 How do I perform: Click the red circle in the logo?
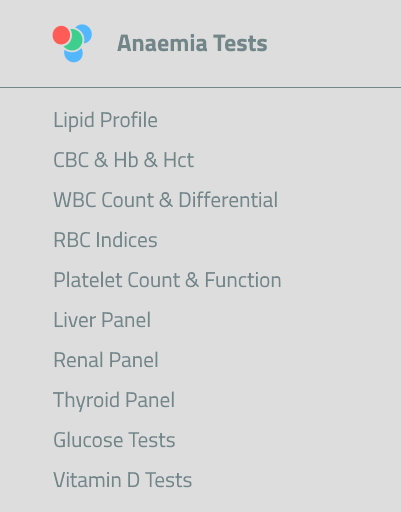pos(62,35)
